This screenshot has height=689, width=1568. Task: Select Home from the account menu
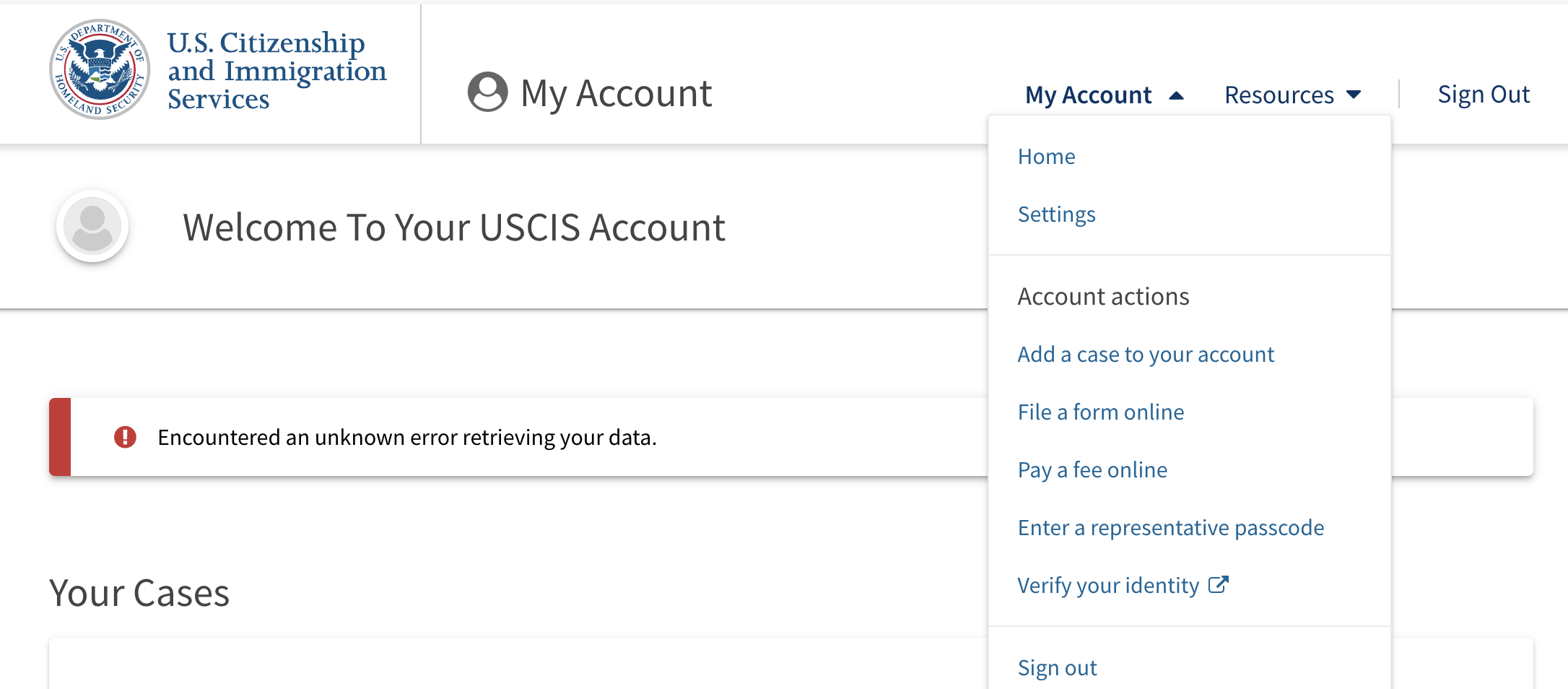pos(1046,156)
